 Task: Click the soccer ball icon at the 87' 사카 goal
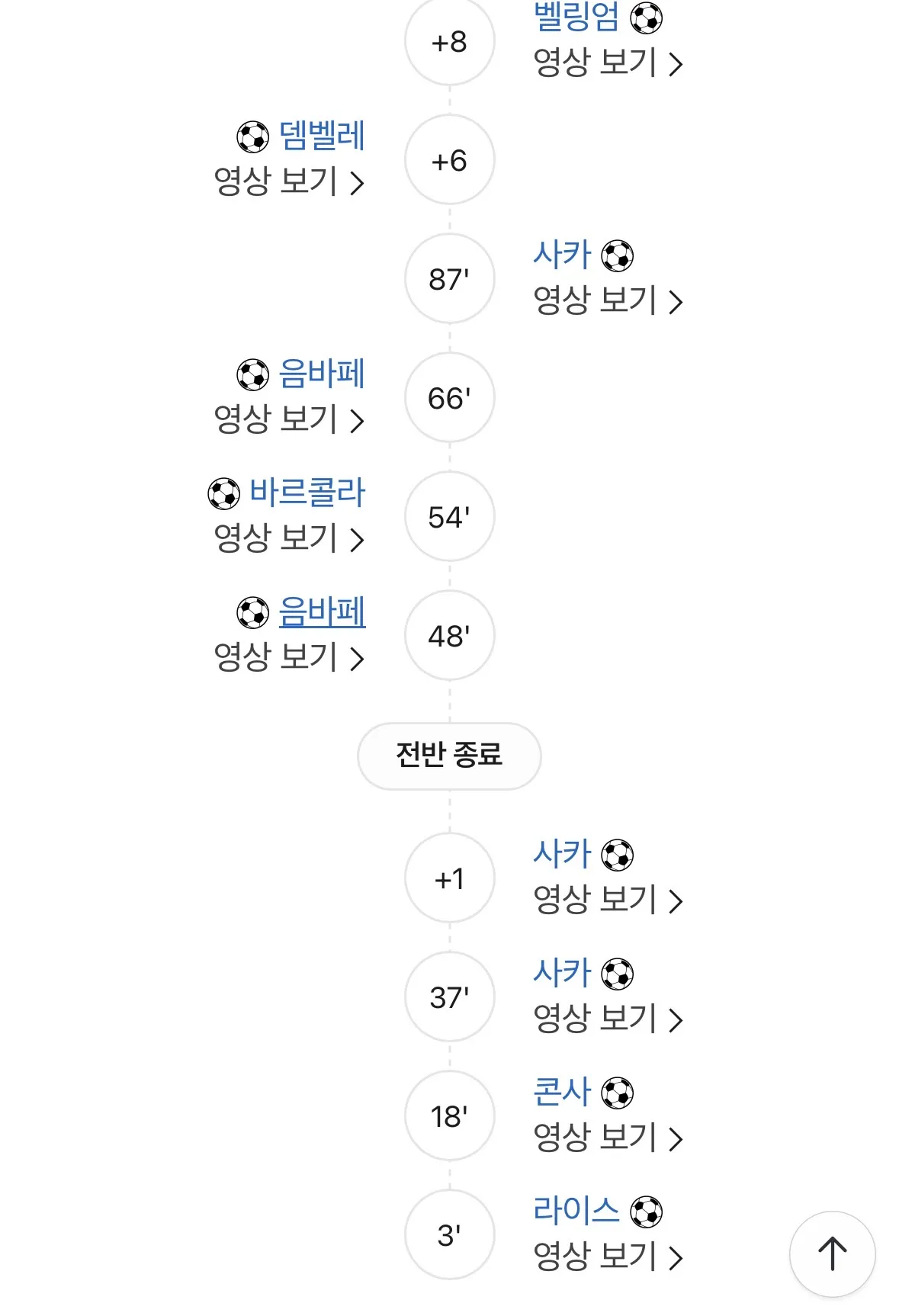point(617,256)
